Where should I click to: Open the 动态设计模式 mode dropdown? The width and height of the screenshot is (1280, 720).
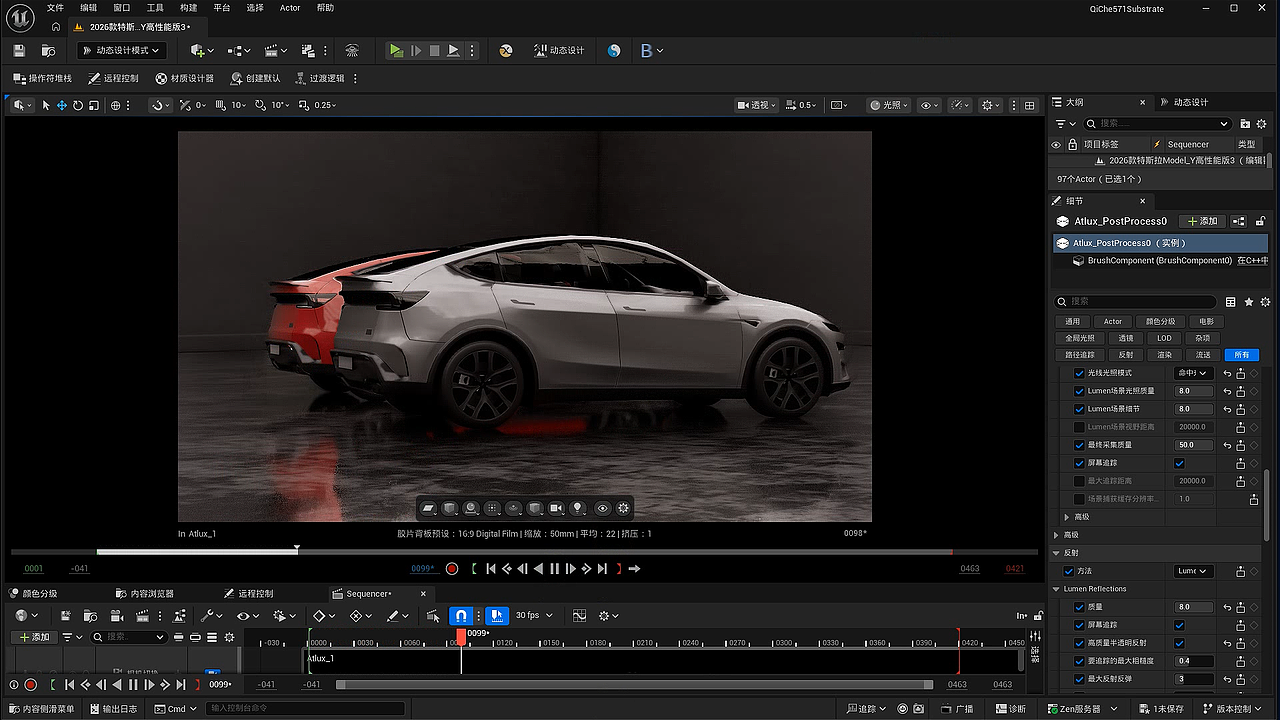point(120,50)
